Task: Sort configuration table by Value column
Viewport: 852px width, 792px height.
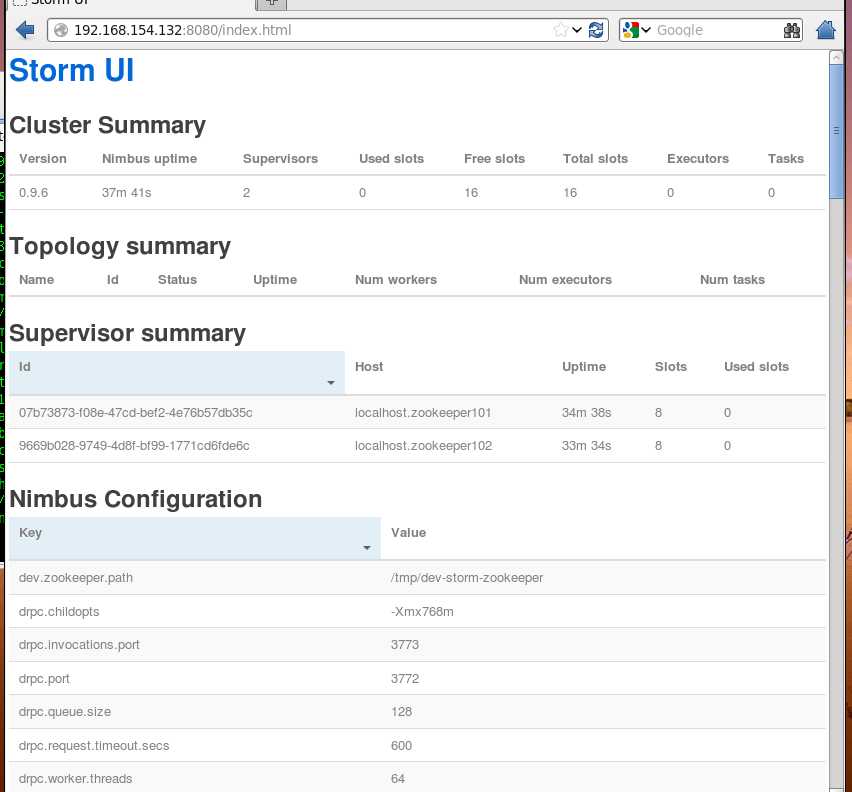Action: (408, 532)
